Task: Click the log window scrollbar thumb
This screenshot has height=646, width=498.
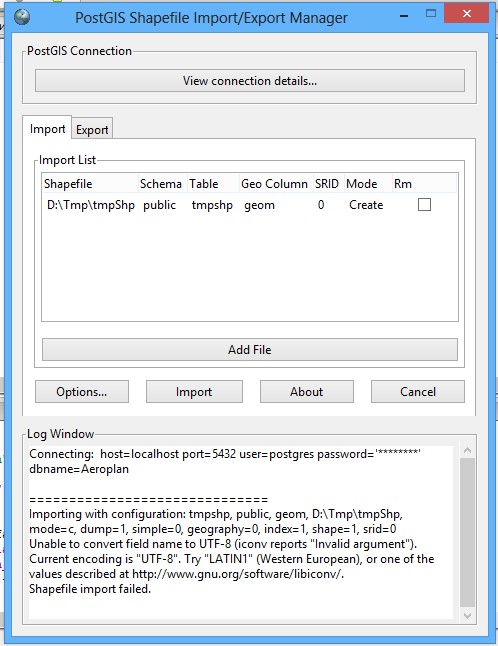Action: coord(467,532)
